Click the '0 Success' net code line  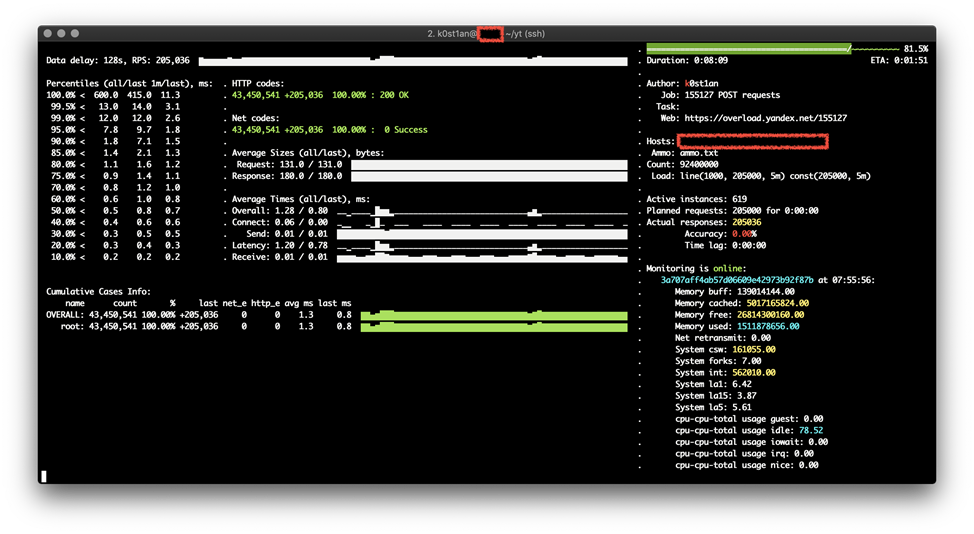(329, 130)
